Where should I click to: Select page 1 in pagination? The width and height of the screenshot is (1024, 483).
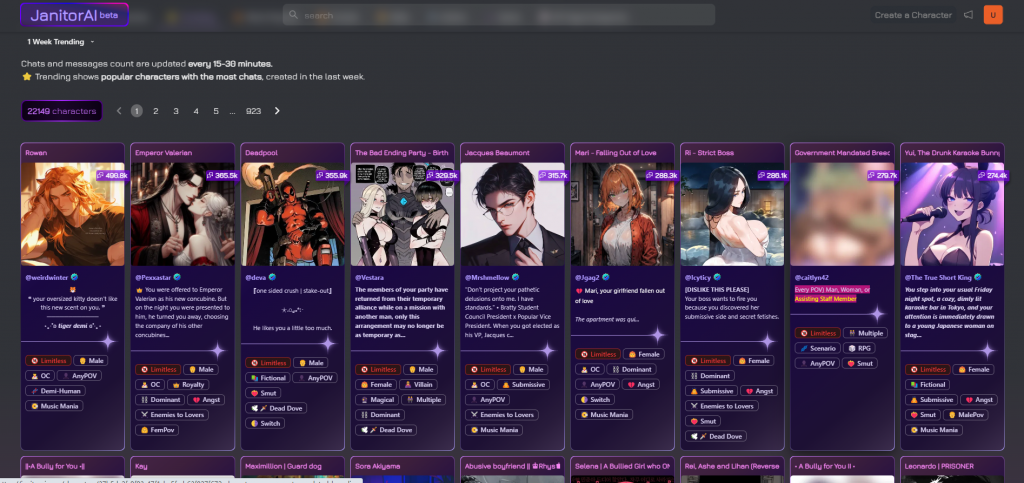point(136,111)
